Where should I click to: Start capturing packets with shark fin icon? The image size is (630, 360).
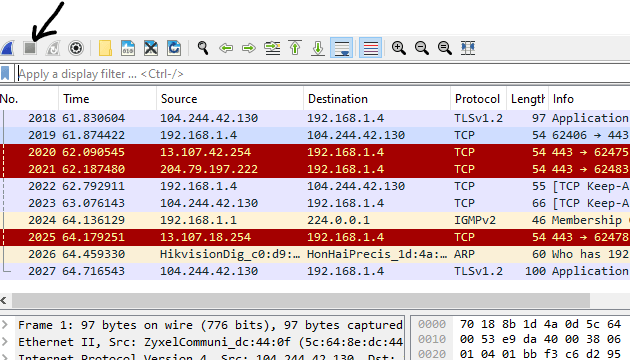(7, 48)
